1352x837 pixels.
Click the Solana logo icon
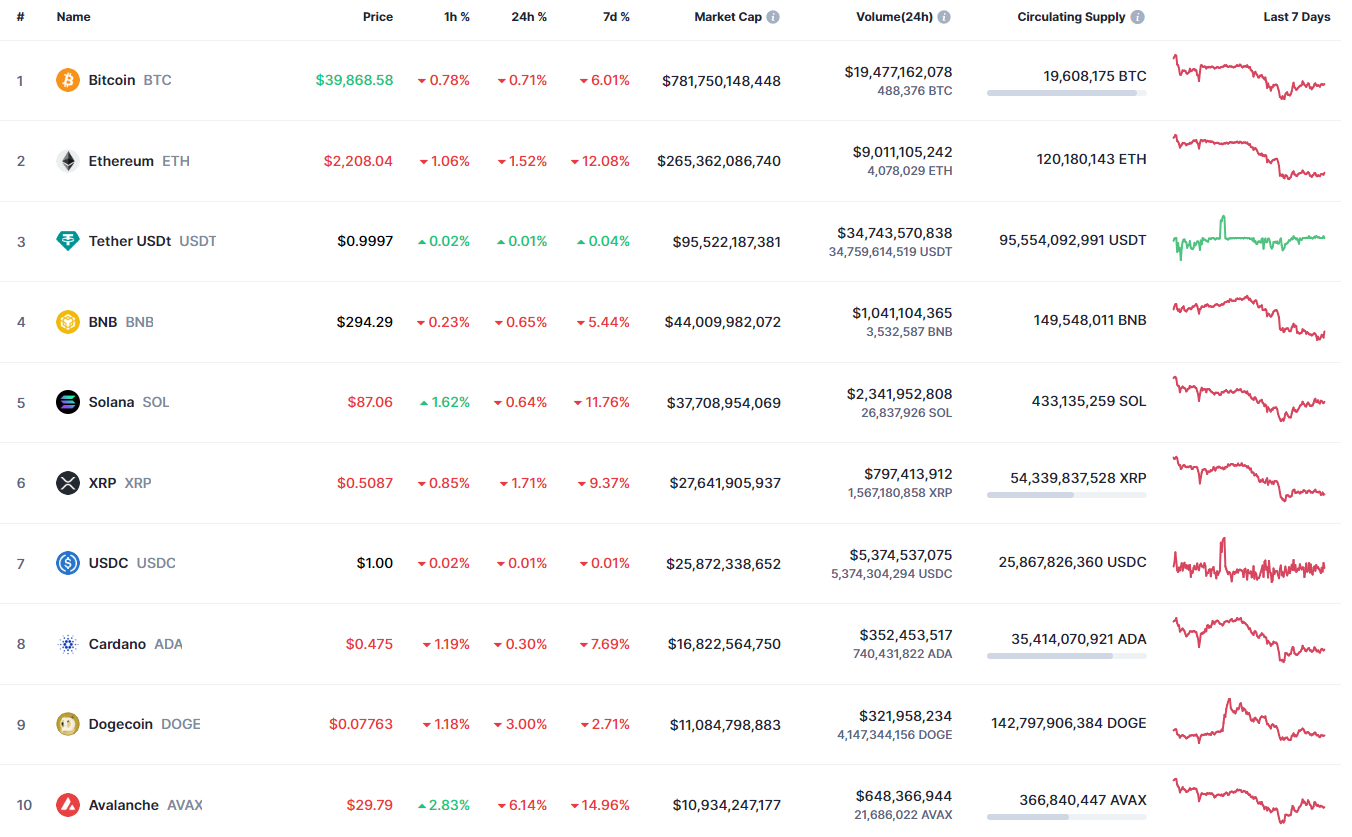point(68,402)
